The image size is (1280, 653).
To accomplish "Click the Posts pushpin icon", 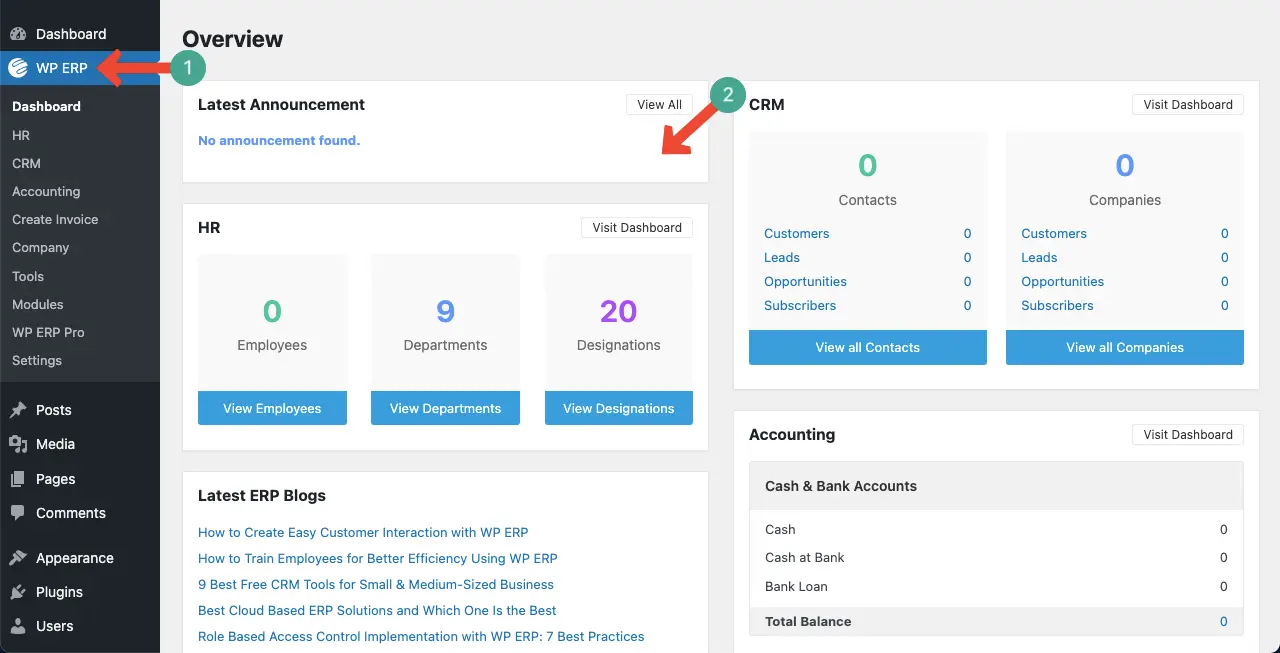I will pyautogui.click(x=18, y=410).
